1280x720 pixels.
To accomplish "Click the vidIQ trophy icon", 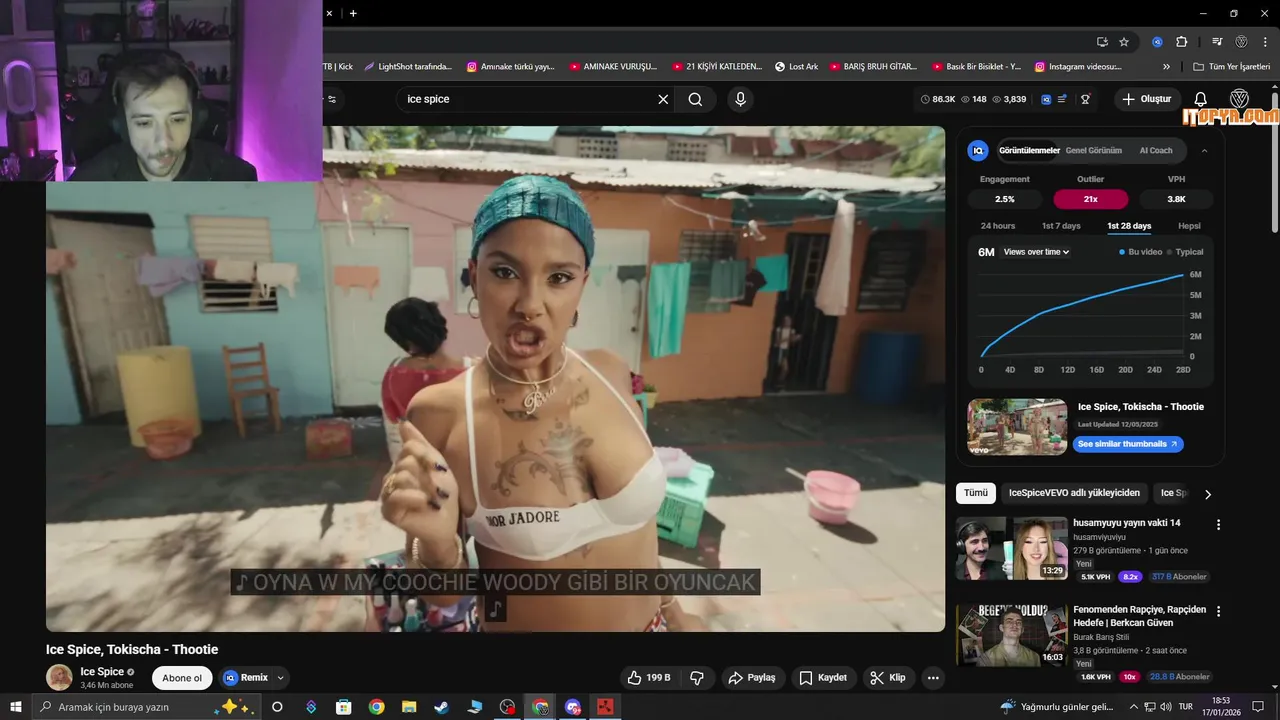I will (1085, 99).
